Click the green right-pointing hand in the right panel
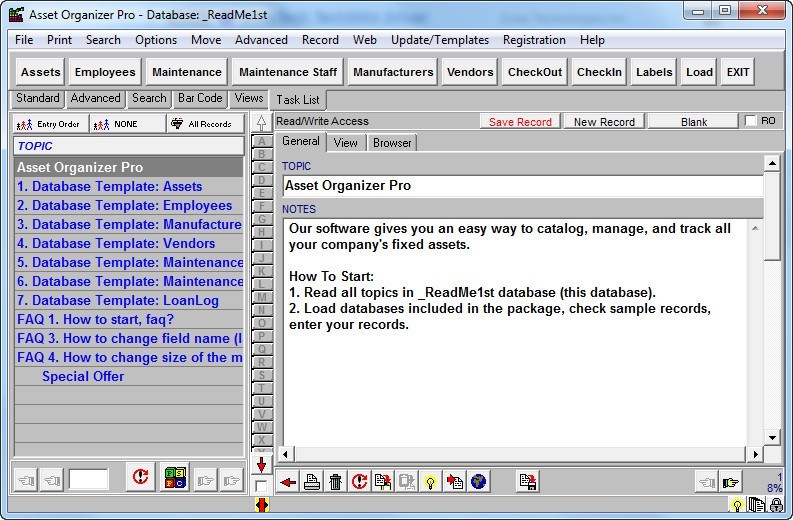Screen dimensions: 793x520 [730, 482]
